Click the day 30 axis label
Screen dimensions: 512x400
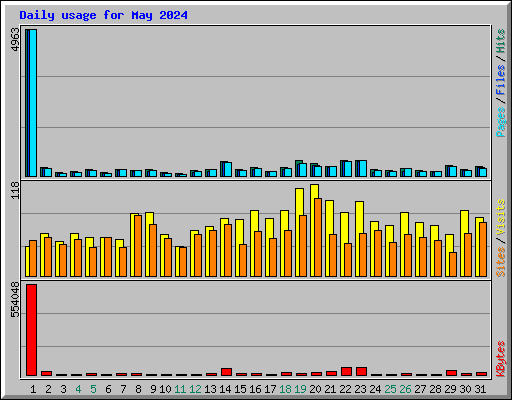(x=465, y=389)
